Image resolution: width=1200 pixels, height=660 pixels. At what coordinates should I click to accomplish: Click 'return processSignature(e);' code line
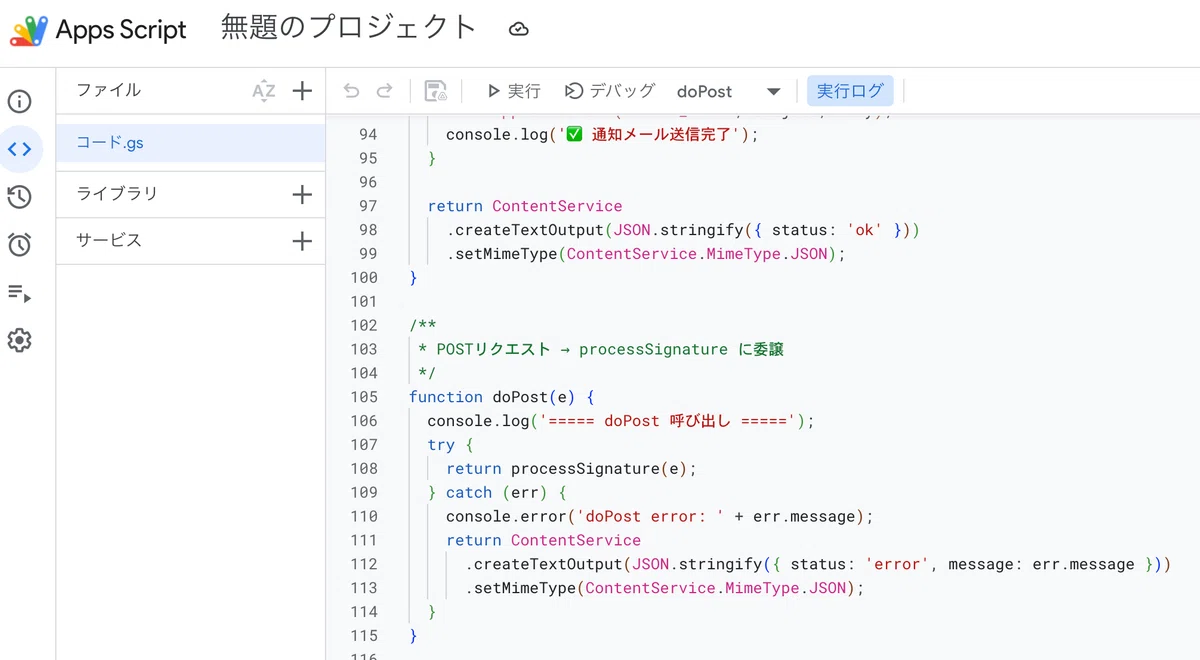pyautogui.click(x=571, y=469)
